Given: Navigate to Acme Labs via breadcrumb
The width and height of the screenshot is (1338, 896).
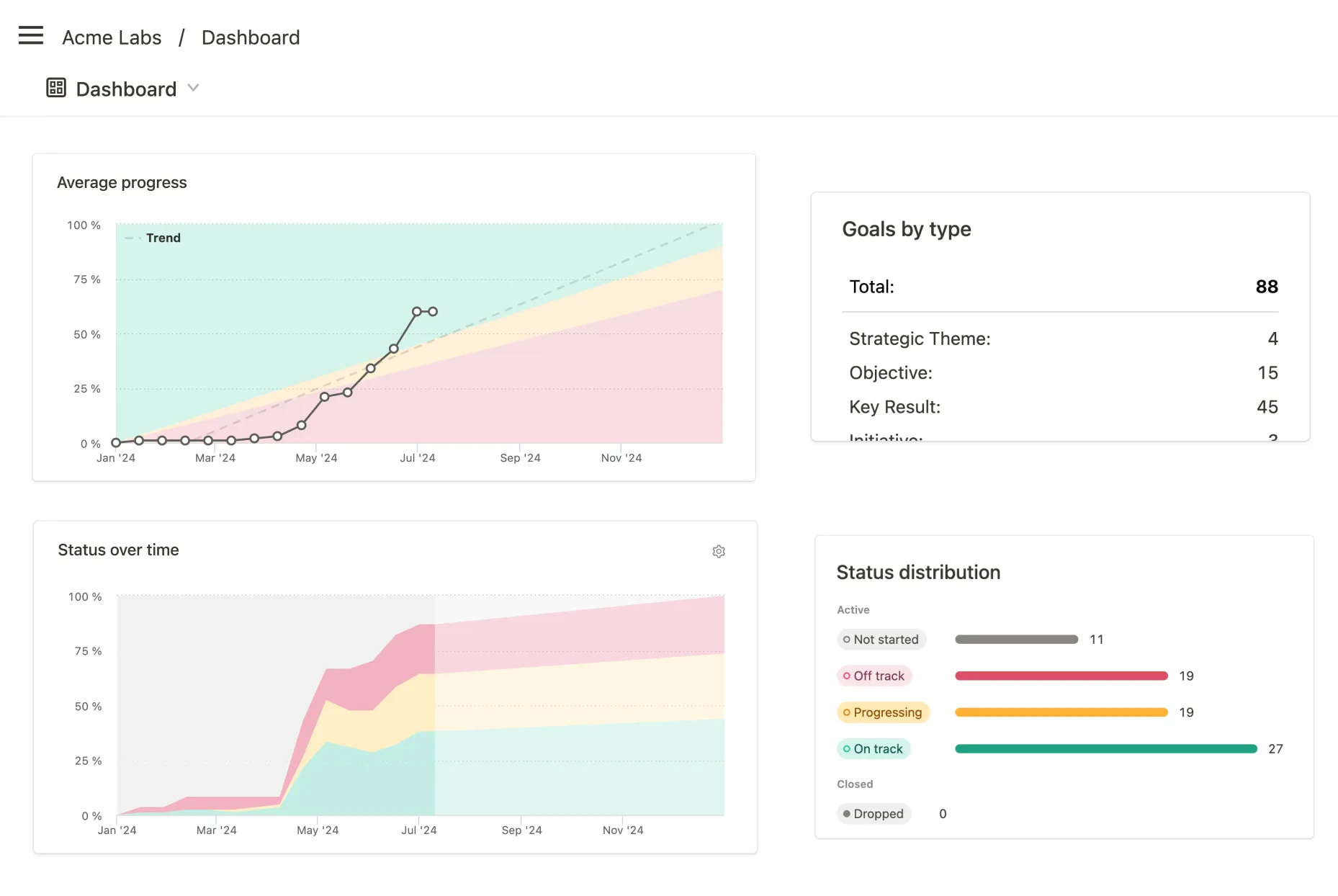Looking at the screenshot, I should point(111,37).
